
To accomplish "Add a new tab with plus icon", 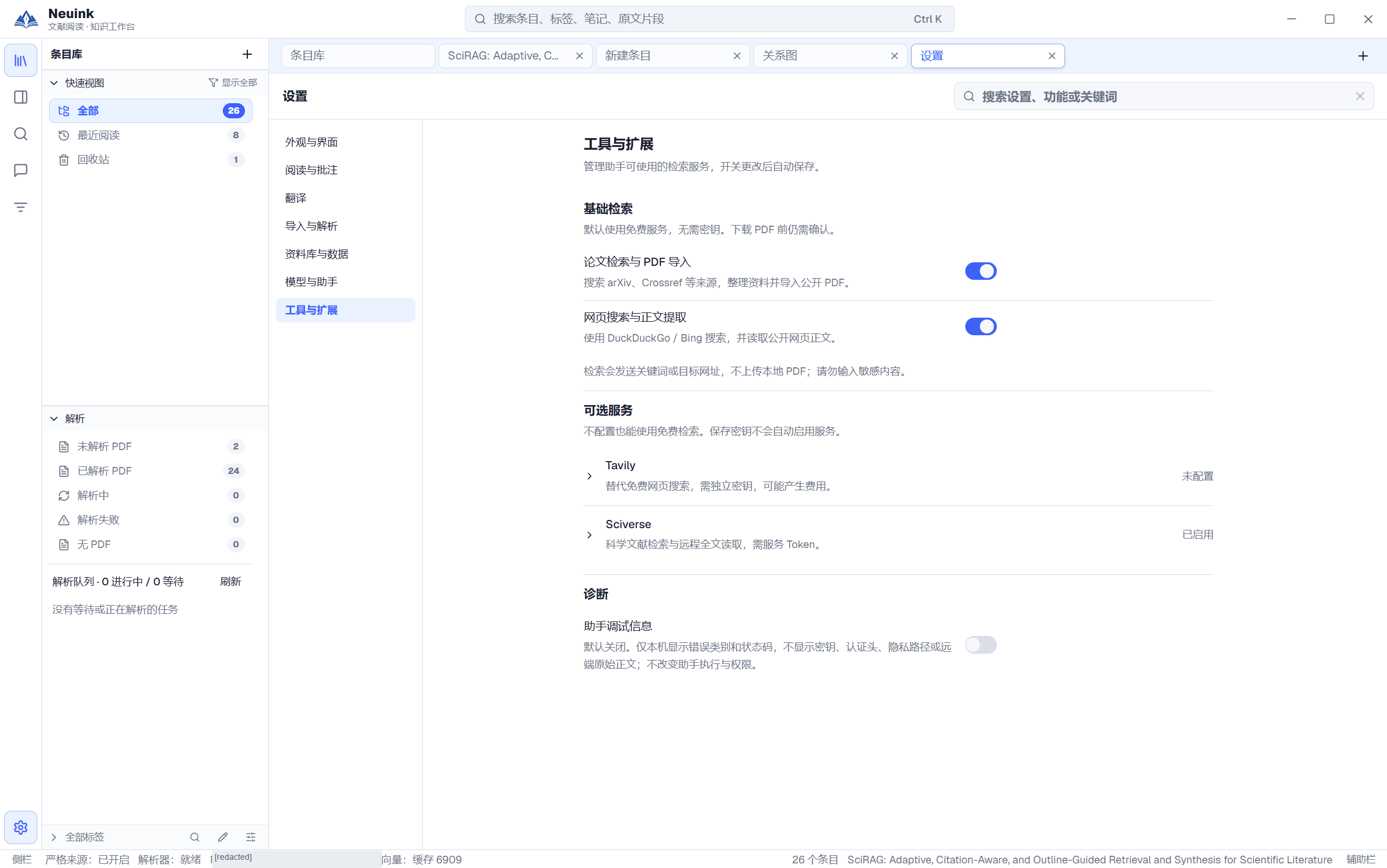I will (1363, 56).
